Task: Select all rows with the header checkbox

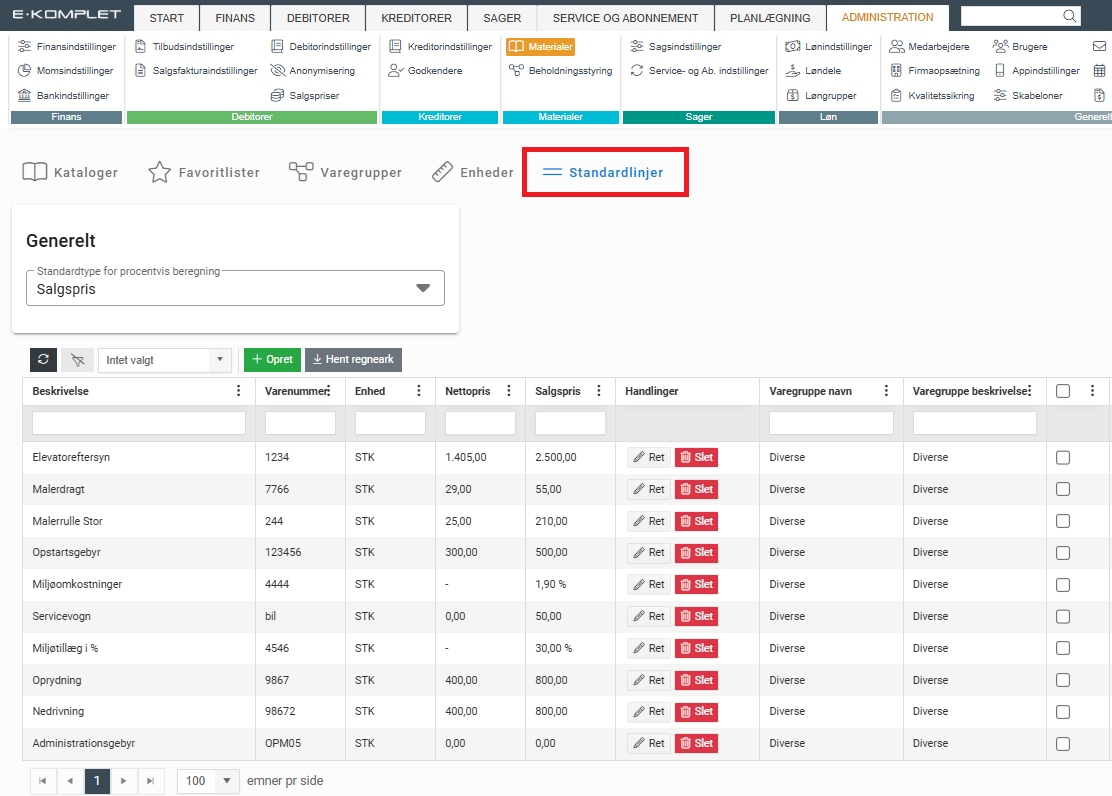Action: tap(1063, 391)
